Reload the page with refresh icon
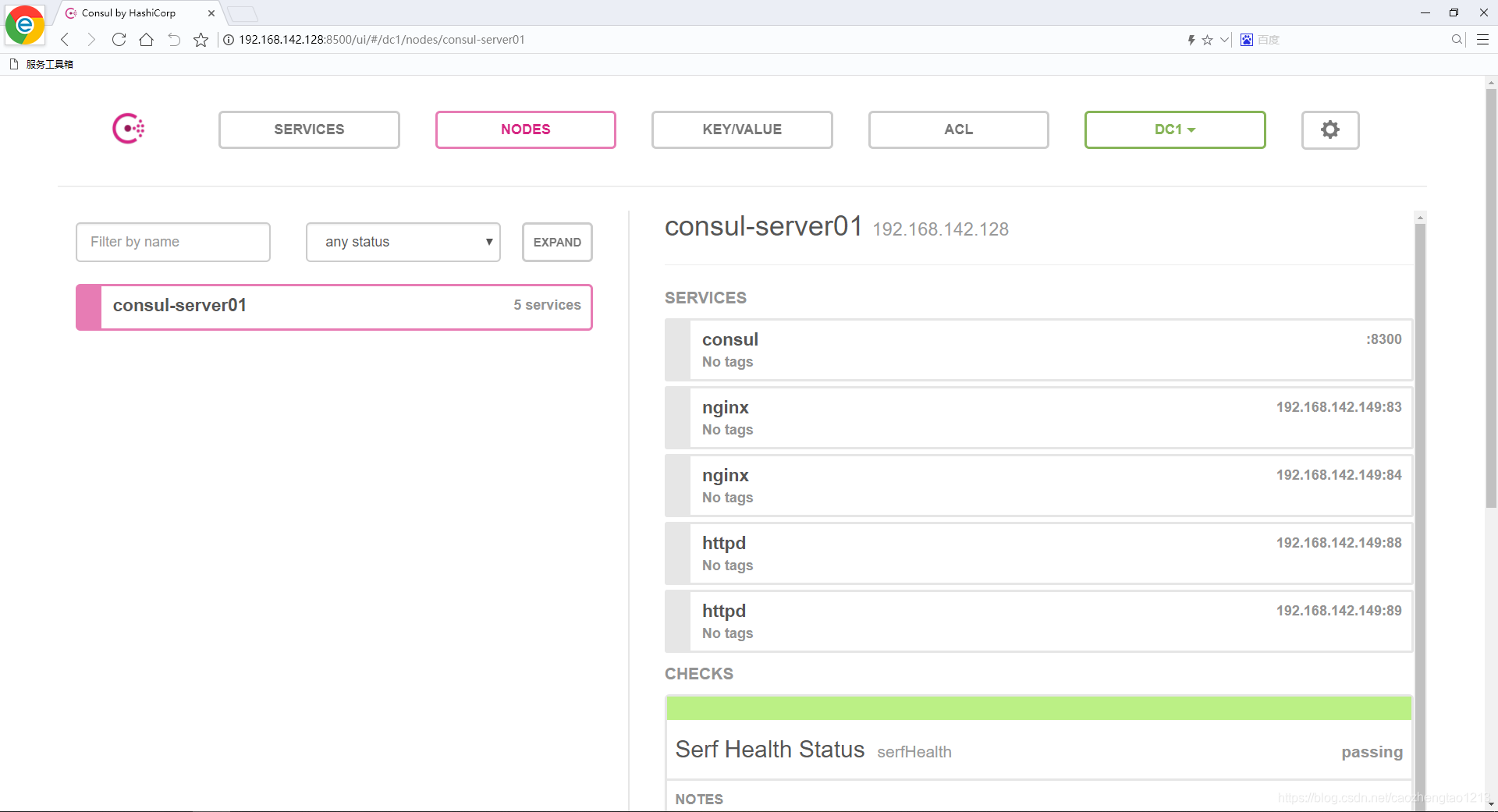Viewport: 1498px width, 812px height. tap(119, 40)
